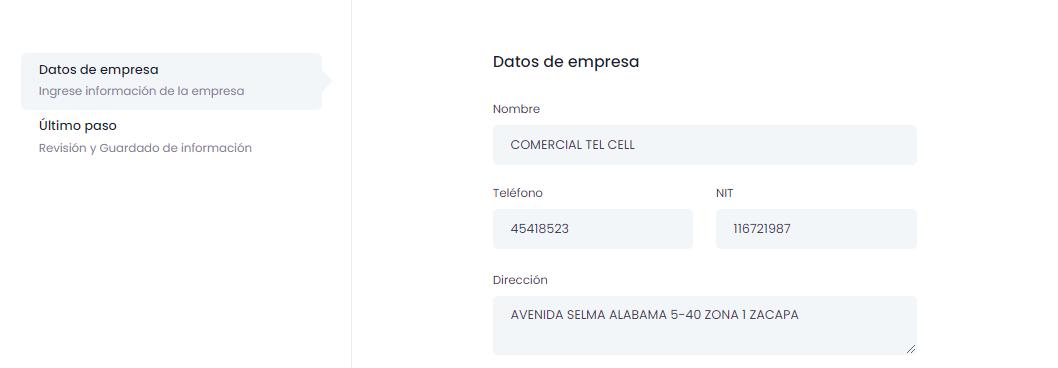
Task: Click the Nombre field label
Action: click(516, 109)
